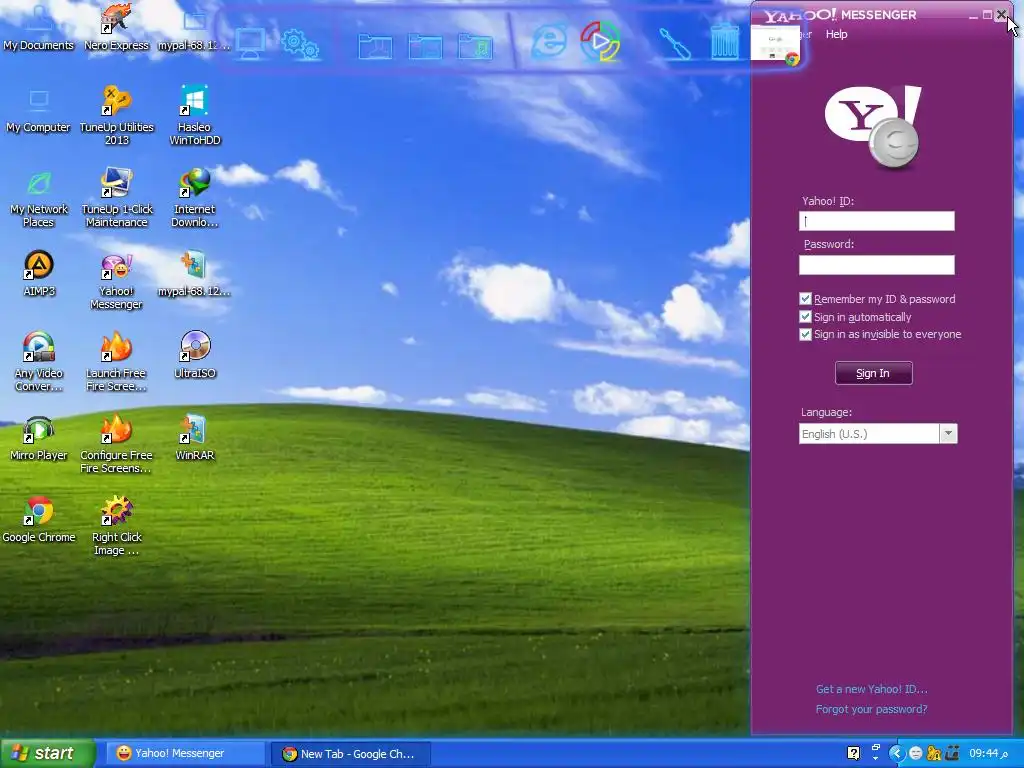Open the Help menu in Yahoo Messenger
Viewport: 1024px width, 768px height.
tap(837, 34)
